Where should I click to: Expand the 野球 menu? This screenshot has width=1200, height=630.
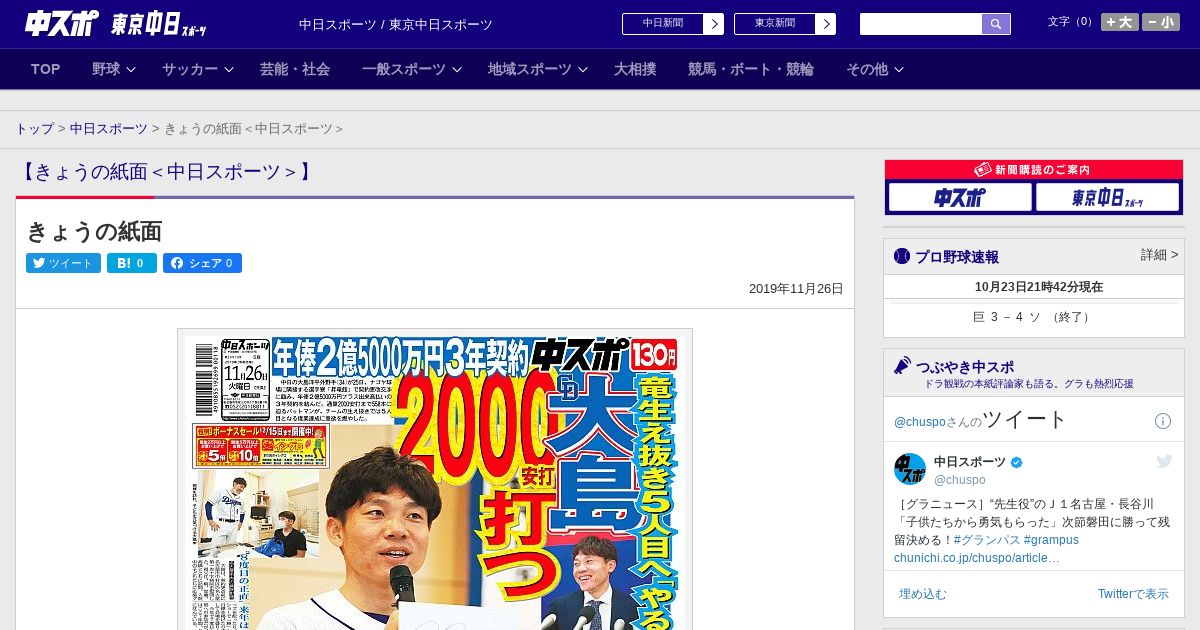pos(113,69)
